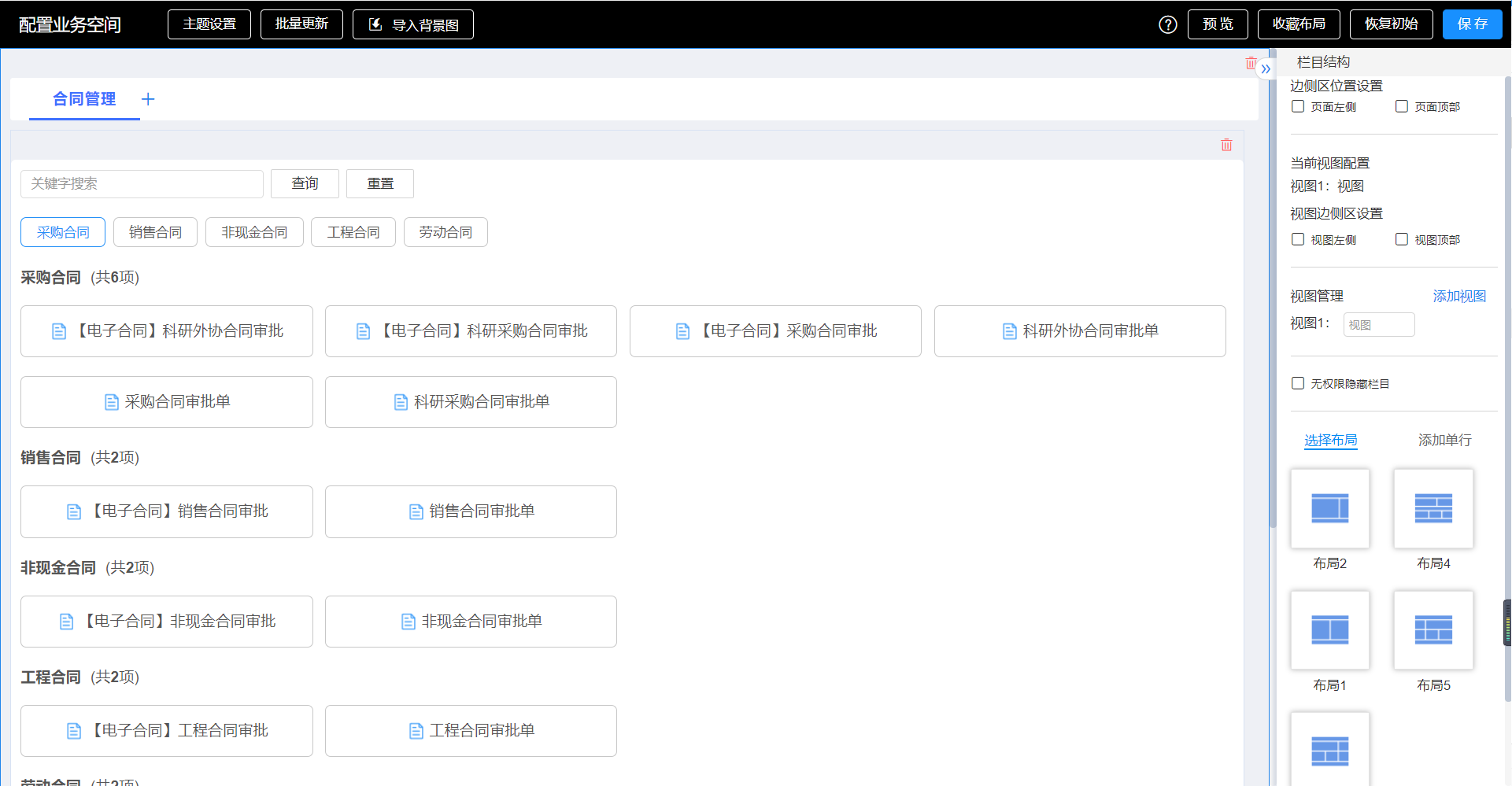Click 恢复初始 to reset
1512x786 pixels.
coord(1392,24)
